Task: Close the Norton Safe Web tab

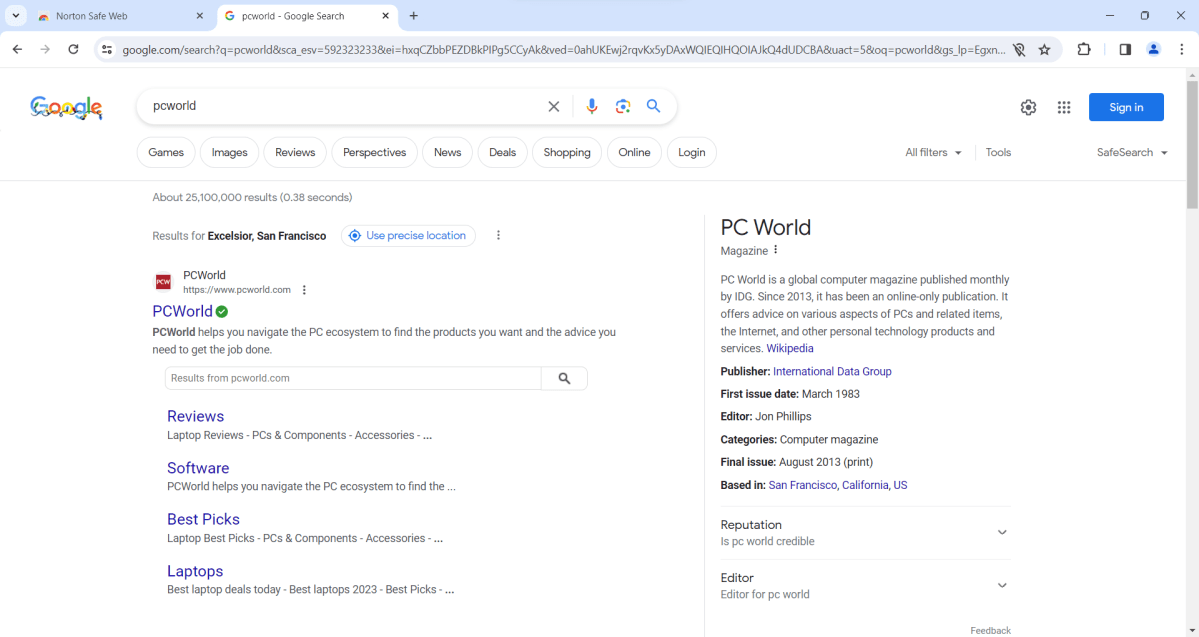Action: [200, 15]
